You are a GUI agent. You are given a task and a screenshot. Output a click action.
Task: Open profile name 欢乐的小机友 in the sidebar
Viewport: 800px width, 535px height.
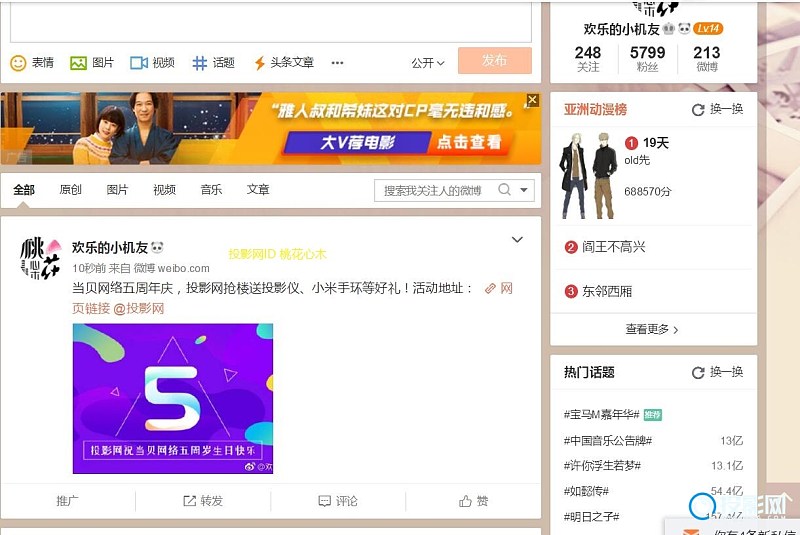pyautogui.click(x=621, y=29)
